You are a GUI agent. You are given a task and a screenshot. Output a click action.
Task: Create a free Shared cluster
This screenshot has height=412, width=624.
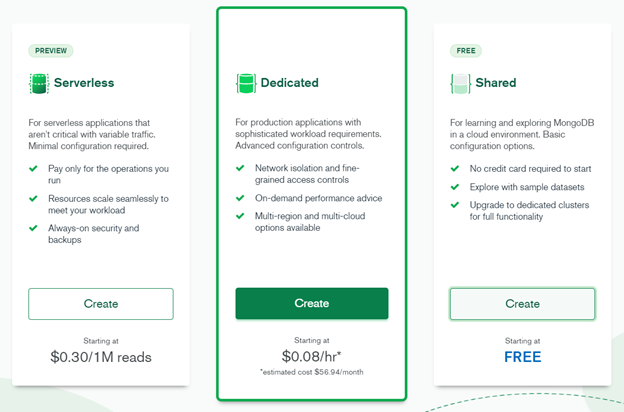[522, 304]
